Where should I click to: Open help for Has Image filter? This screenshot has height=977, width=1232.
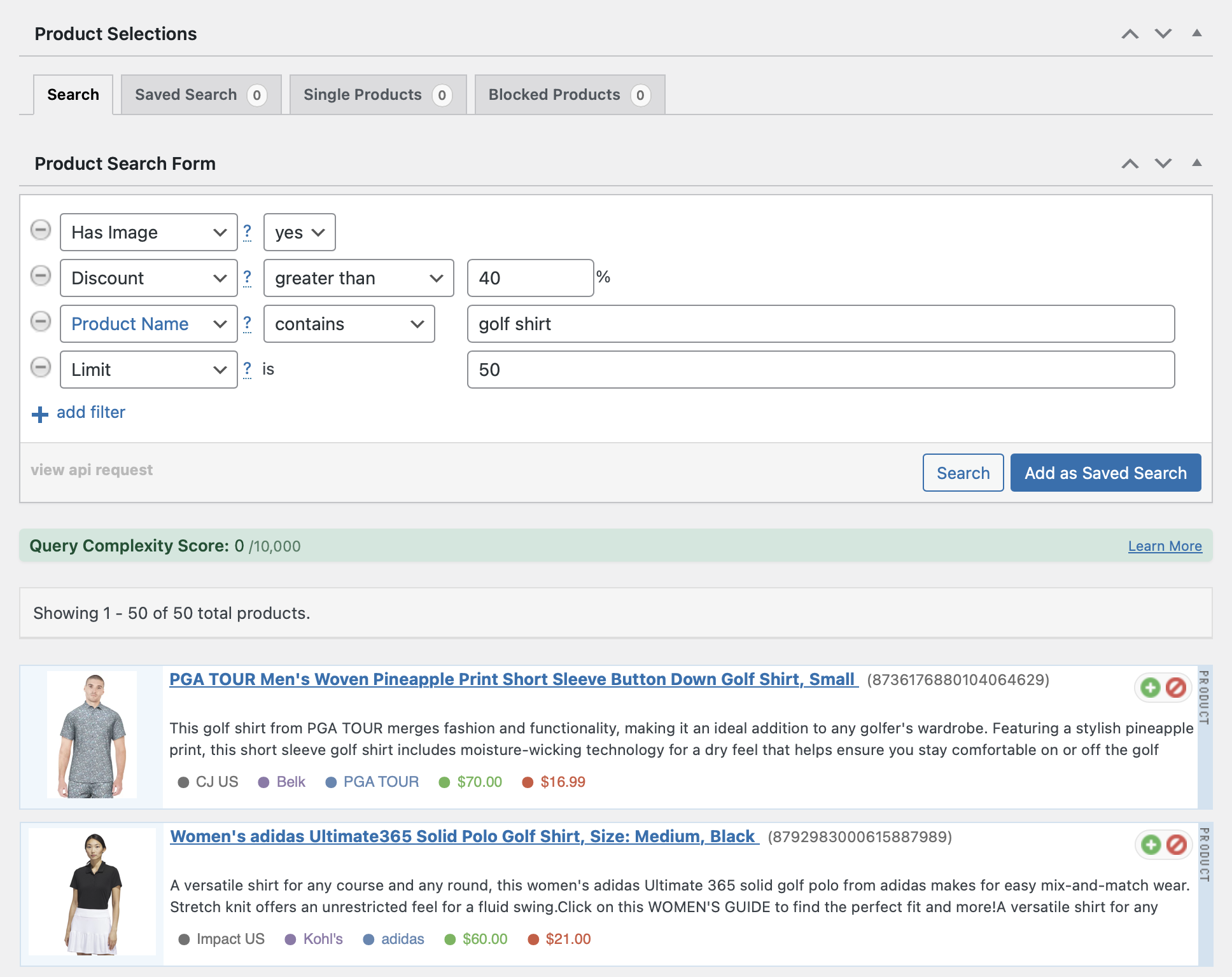point(248,232)
